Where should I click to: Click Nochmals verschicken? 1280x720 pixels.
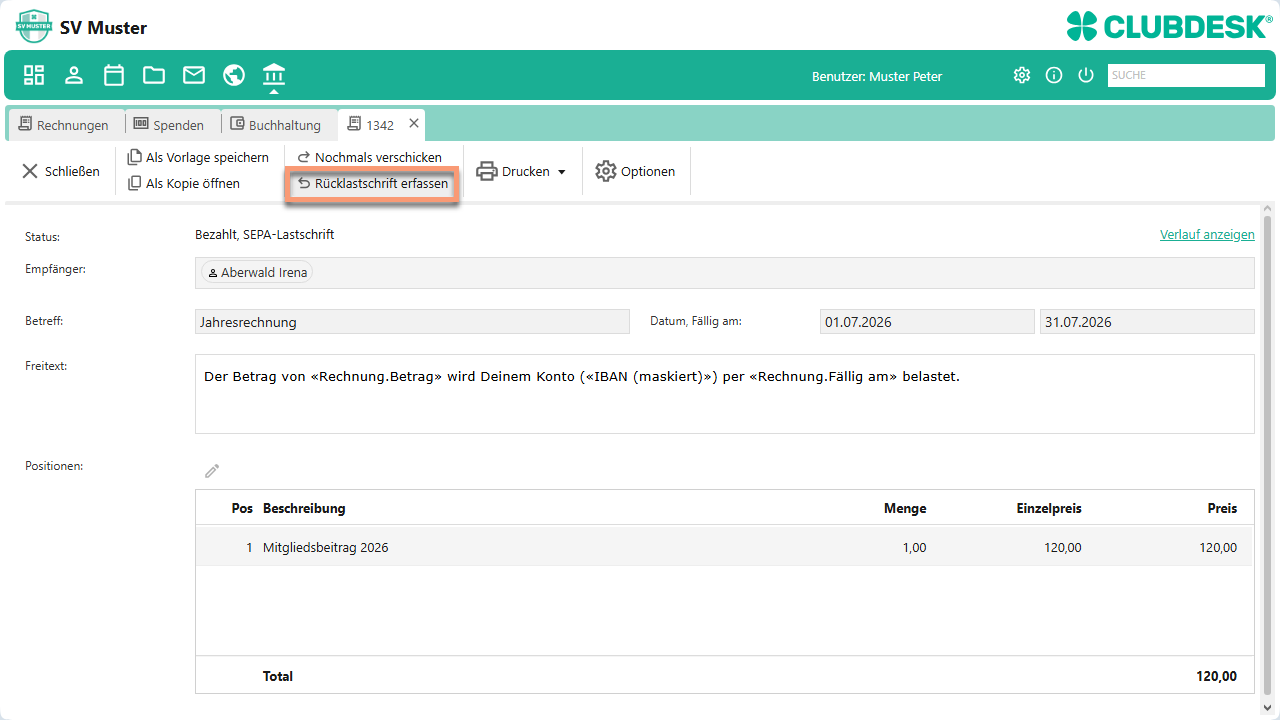click(x=369, y=157)
